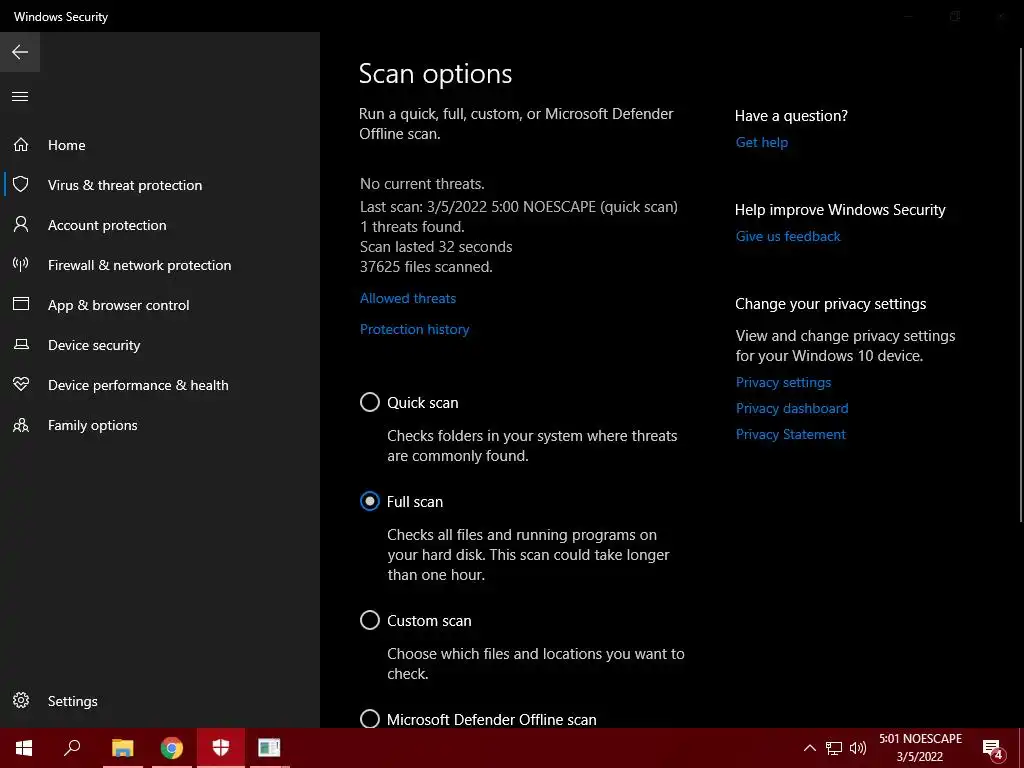Screen dimensions: 1024x768
Task: Click the Firewall & network protection antenna icon
Action: point(21,264)
